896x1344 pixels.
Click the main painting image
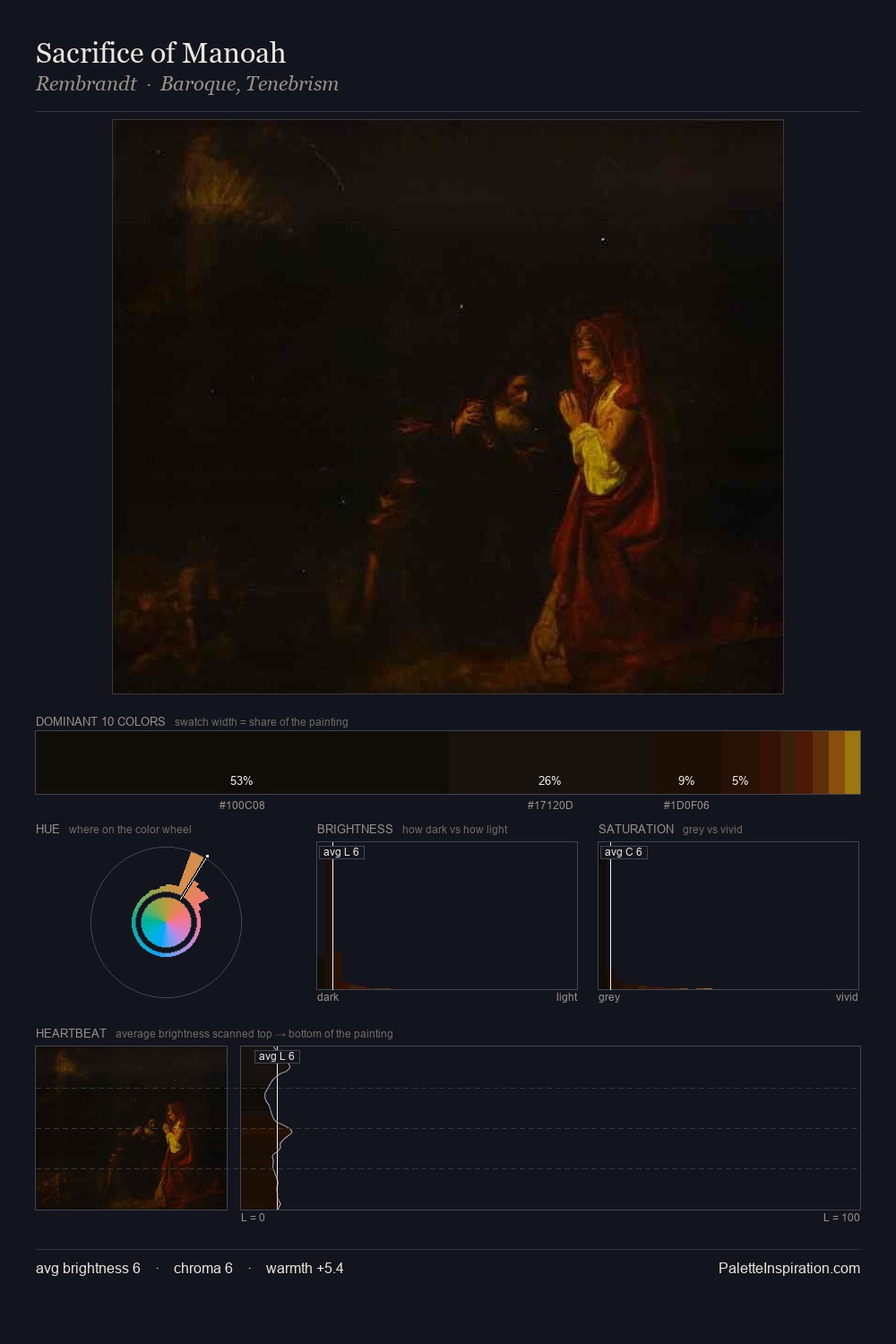448,407
